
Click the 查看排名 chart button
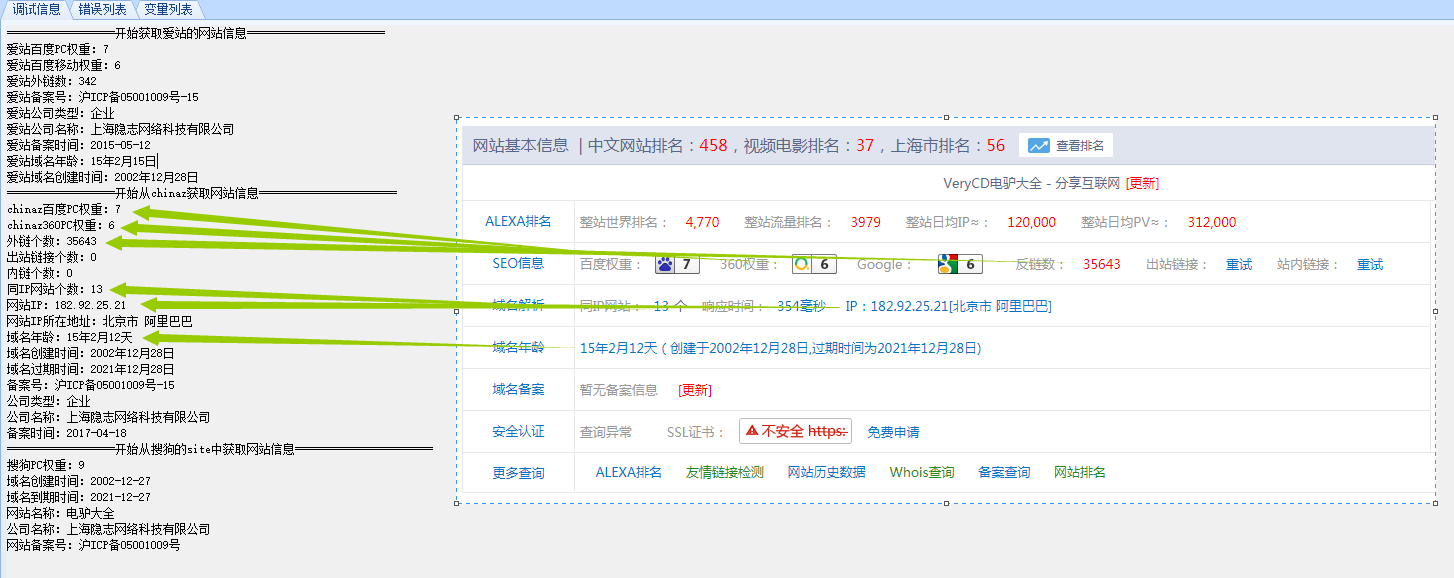pyautogui.click(x=1066, y=145)
